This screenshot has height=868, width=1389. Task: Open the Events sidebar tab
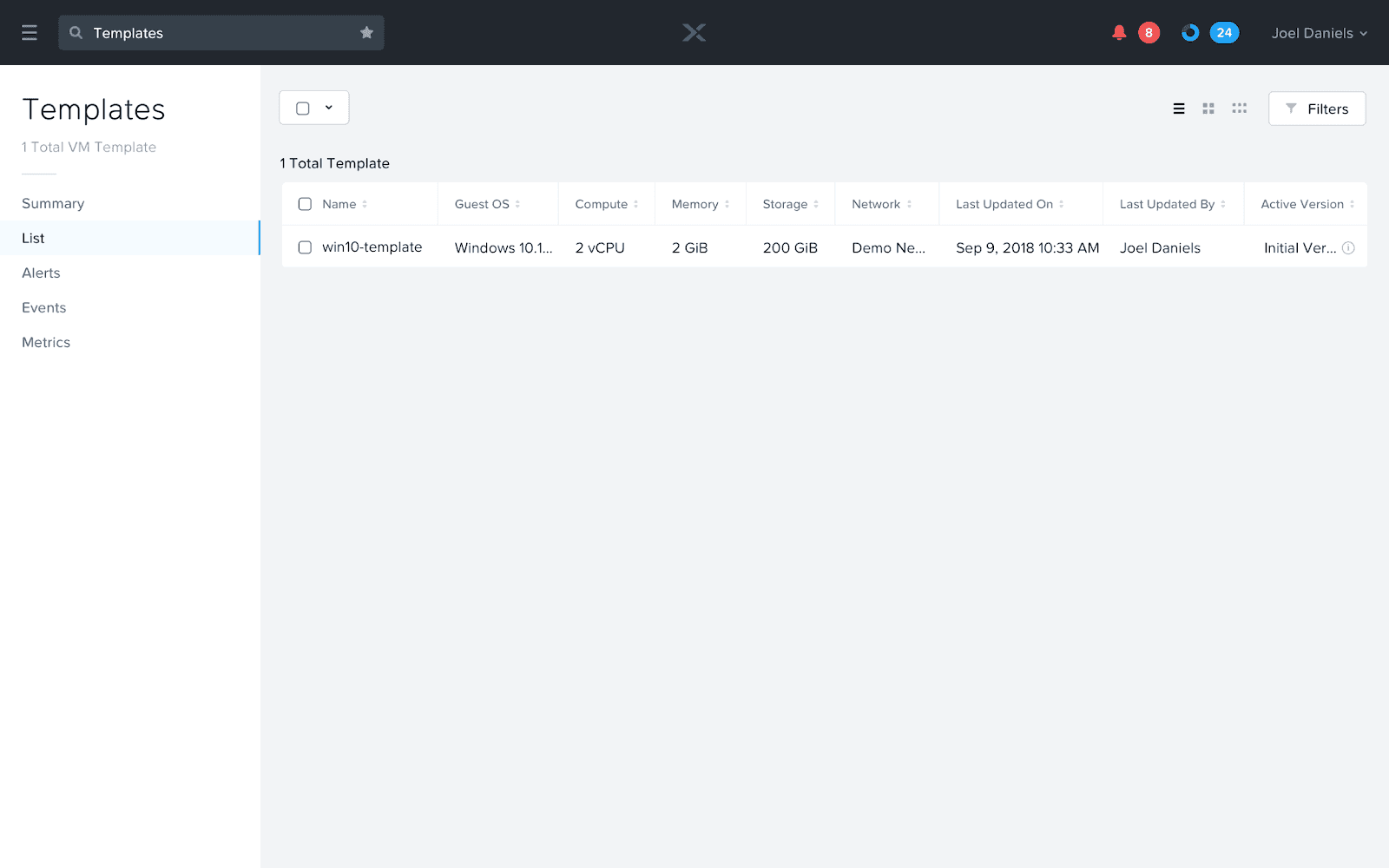130,307
